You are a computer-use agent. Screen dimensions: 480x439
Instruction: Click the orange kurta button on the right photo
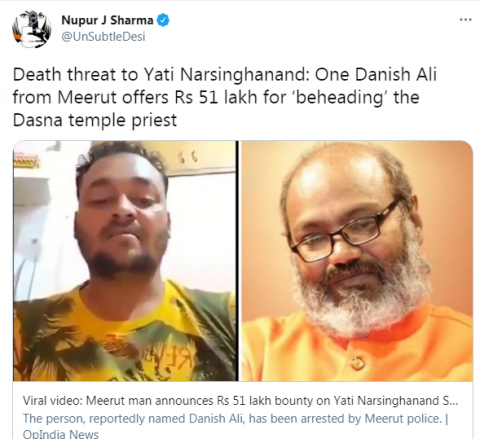[x=357, y=361]
